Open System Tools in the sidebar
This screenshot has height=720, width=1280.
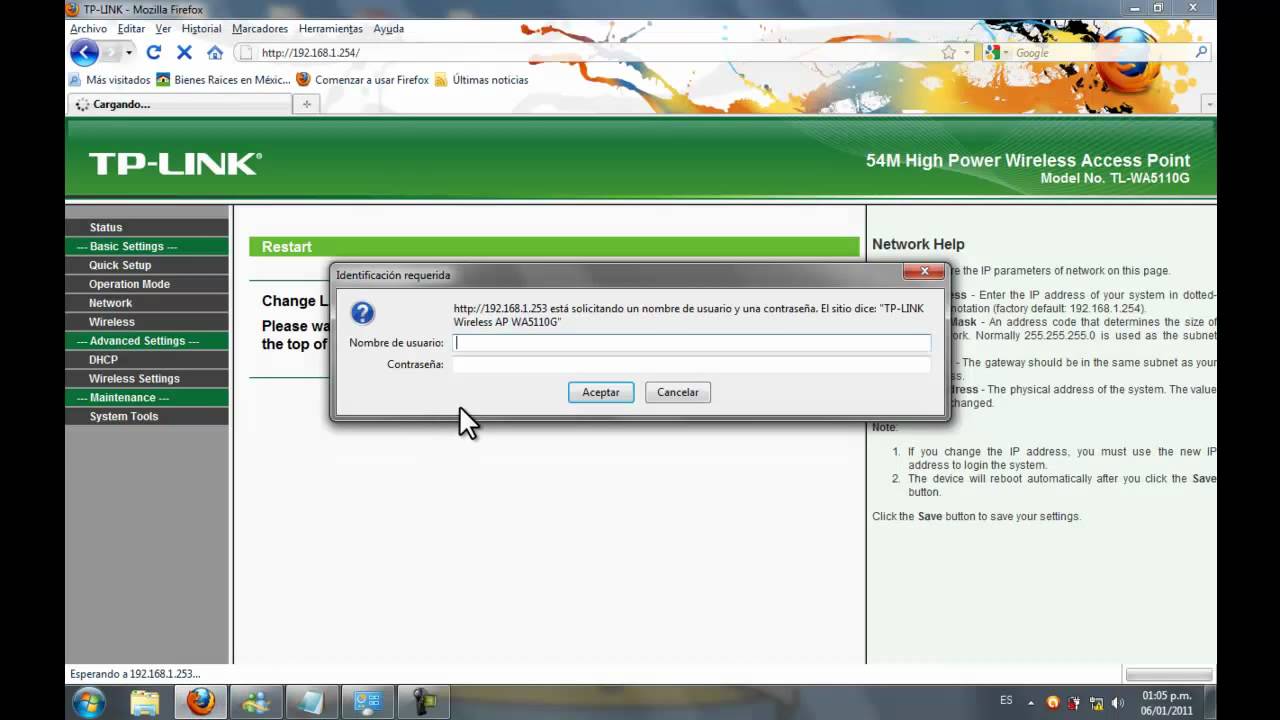(124, 417)
